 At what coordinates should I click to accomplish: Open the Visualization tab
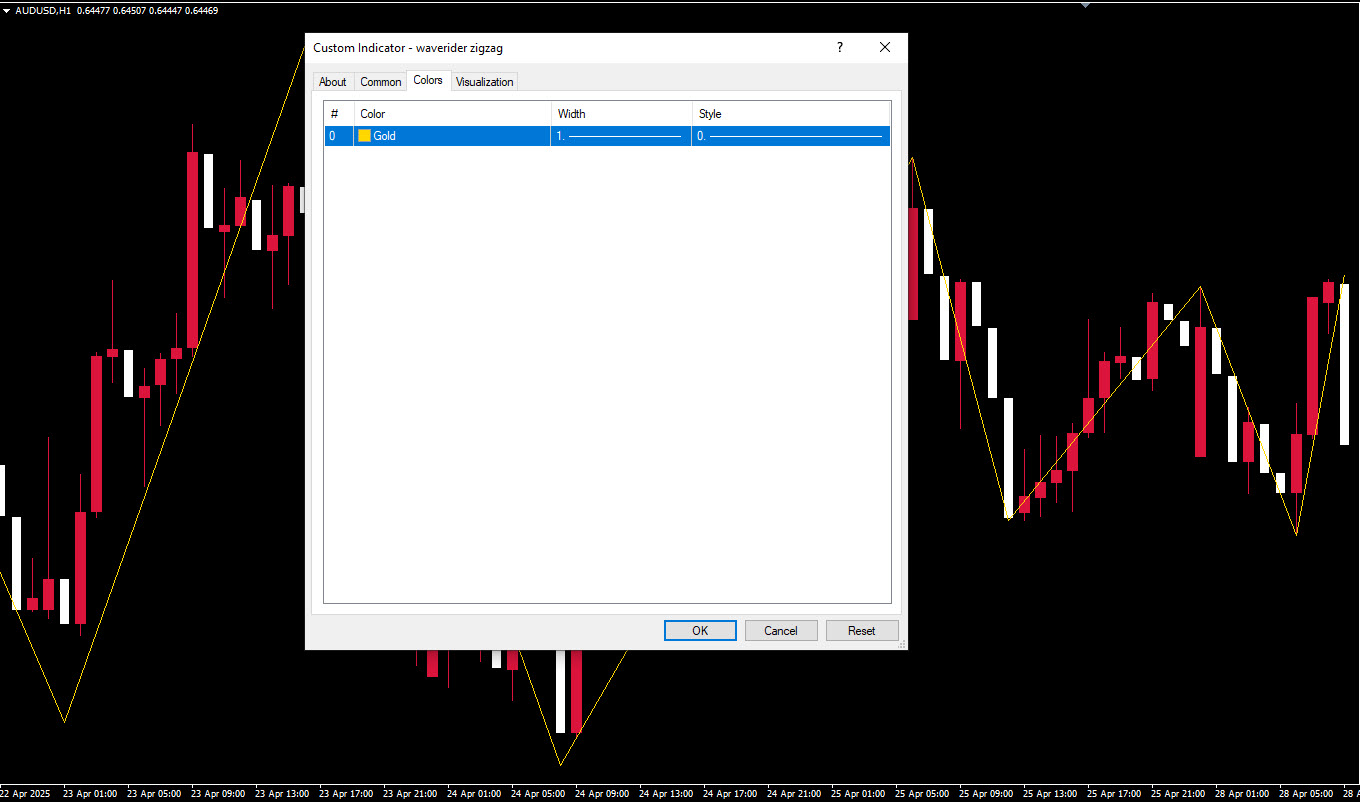[485, 82]
